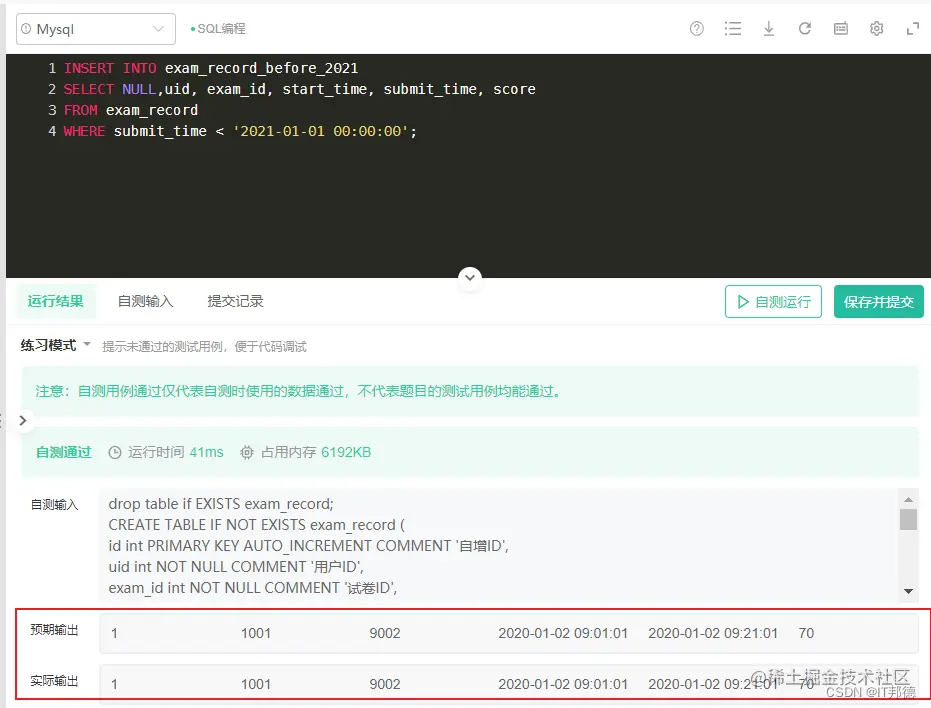931x708 pixels.
Task: Toggle fullscreen expand icon
Action: tap(913, 29)
